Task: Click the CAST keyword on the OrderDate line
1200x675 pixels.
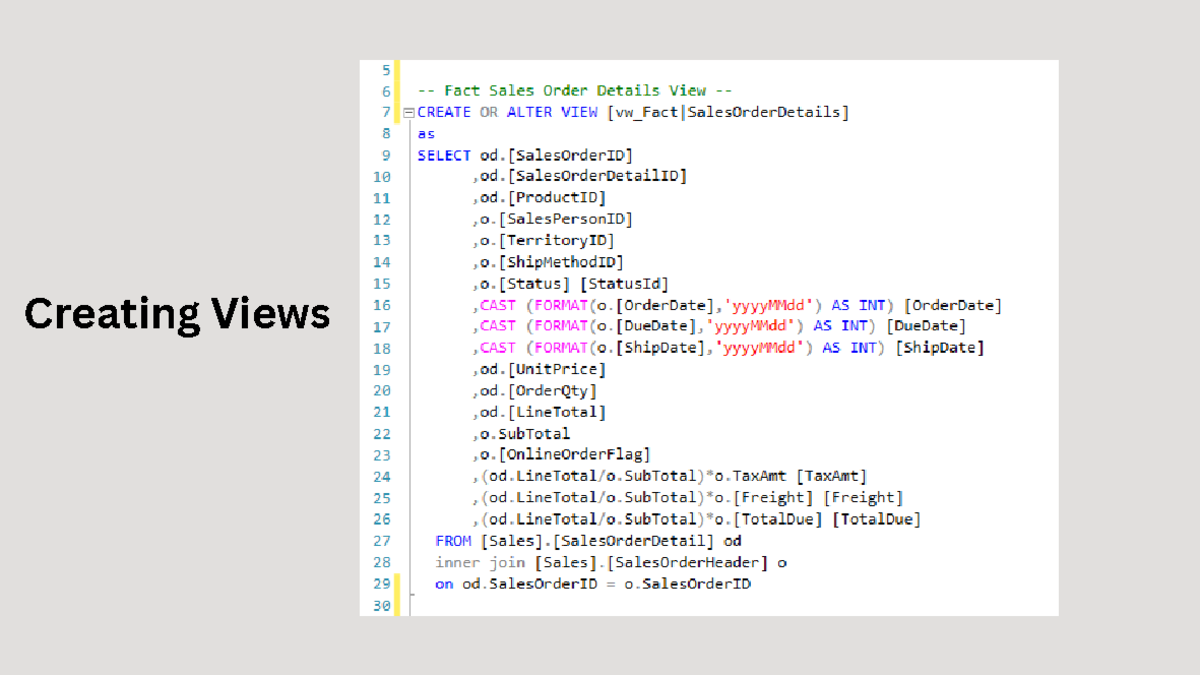Action: pos(498,305)
